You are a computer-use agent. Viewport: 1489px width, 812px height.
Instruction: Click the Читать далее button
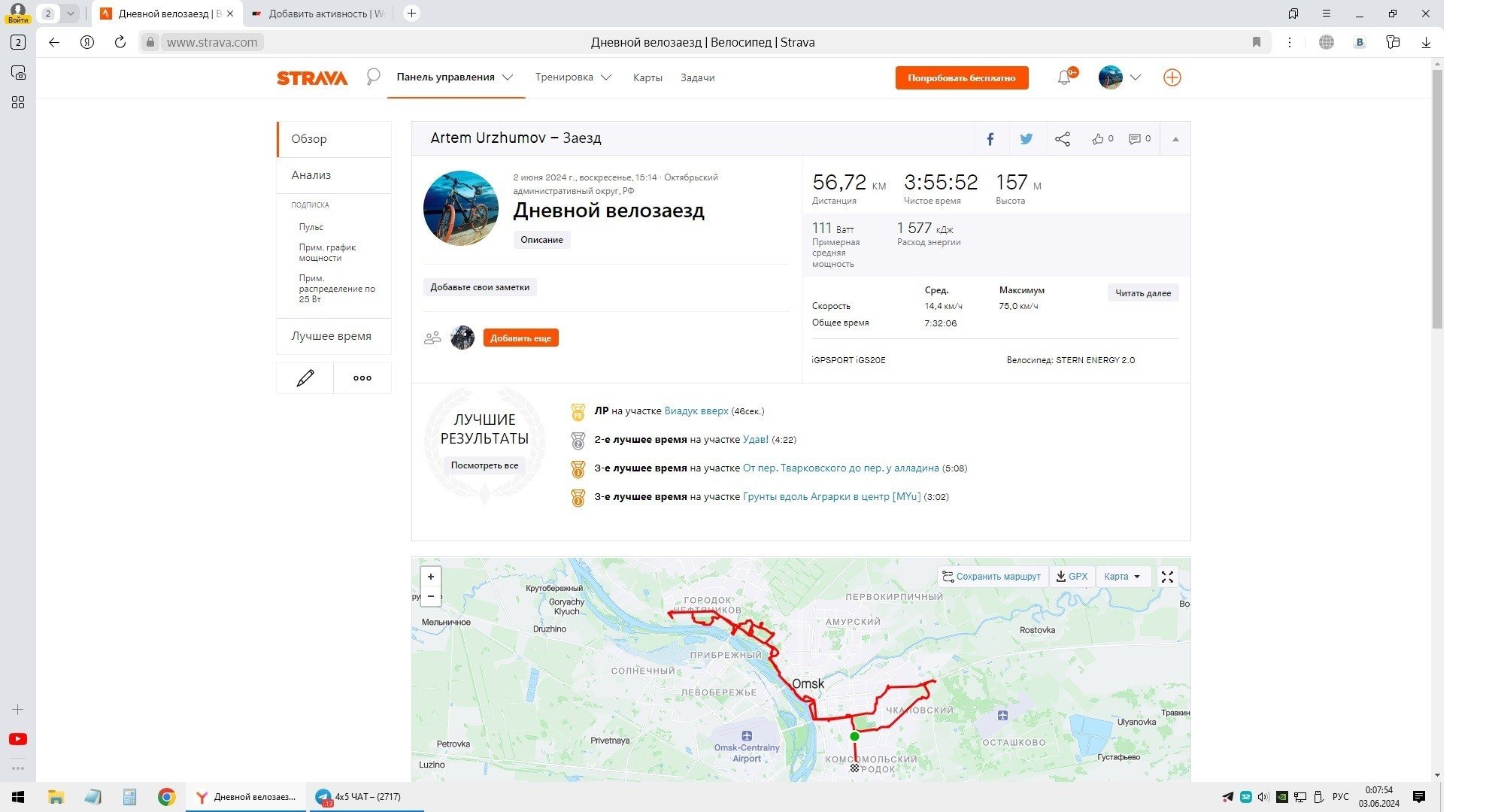1143,293
